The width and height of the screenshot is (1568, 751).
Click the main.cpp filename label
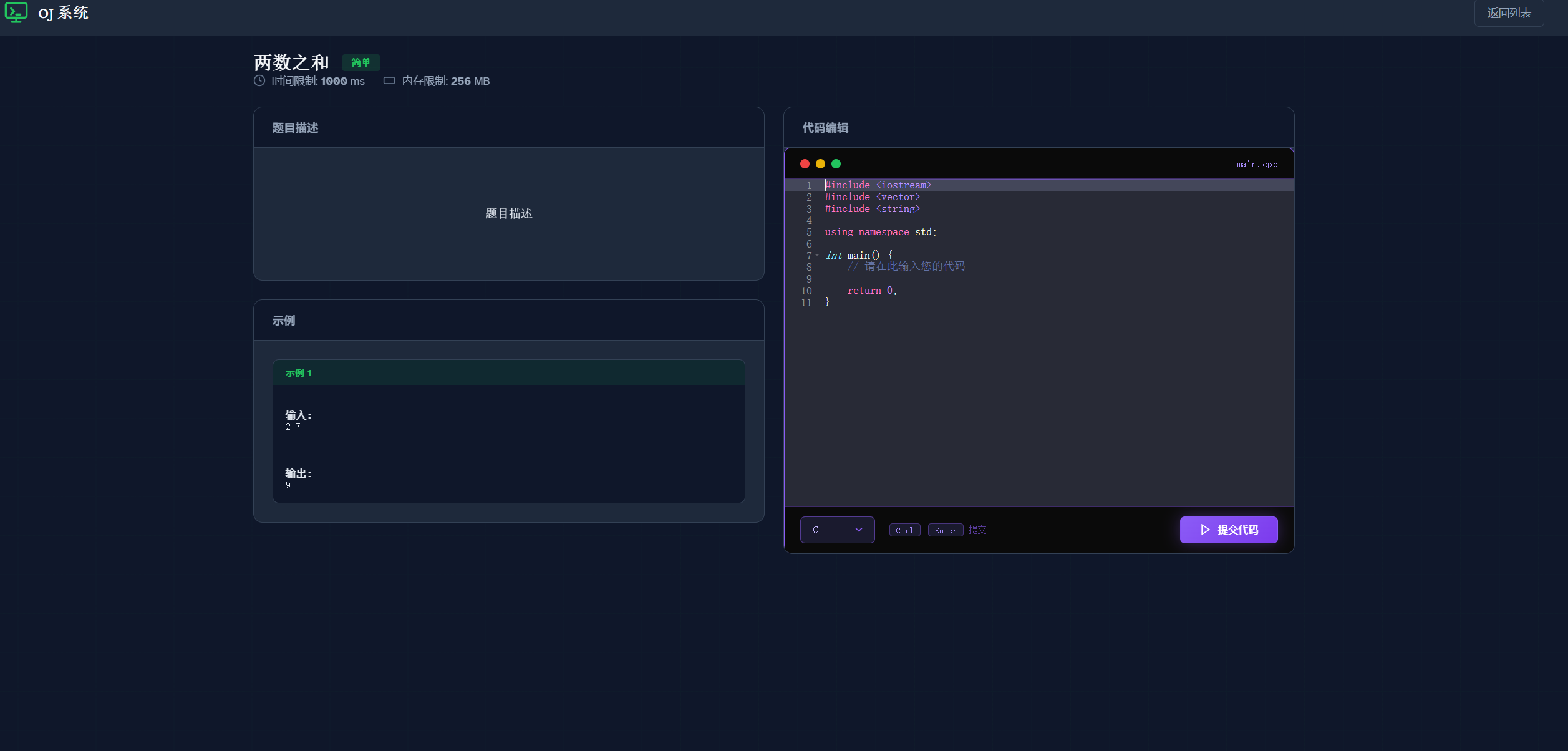tap(1257, 164)
